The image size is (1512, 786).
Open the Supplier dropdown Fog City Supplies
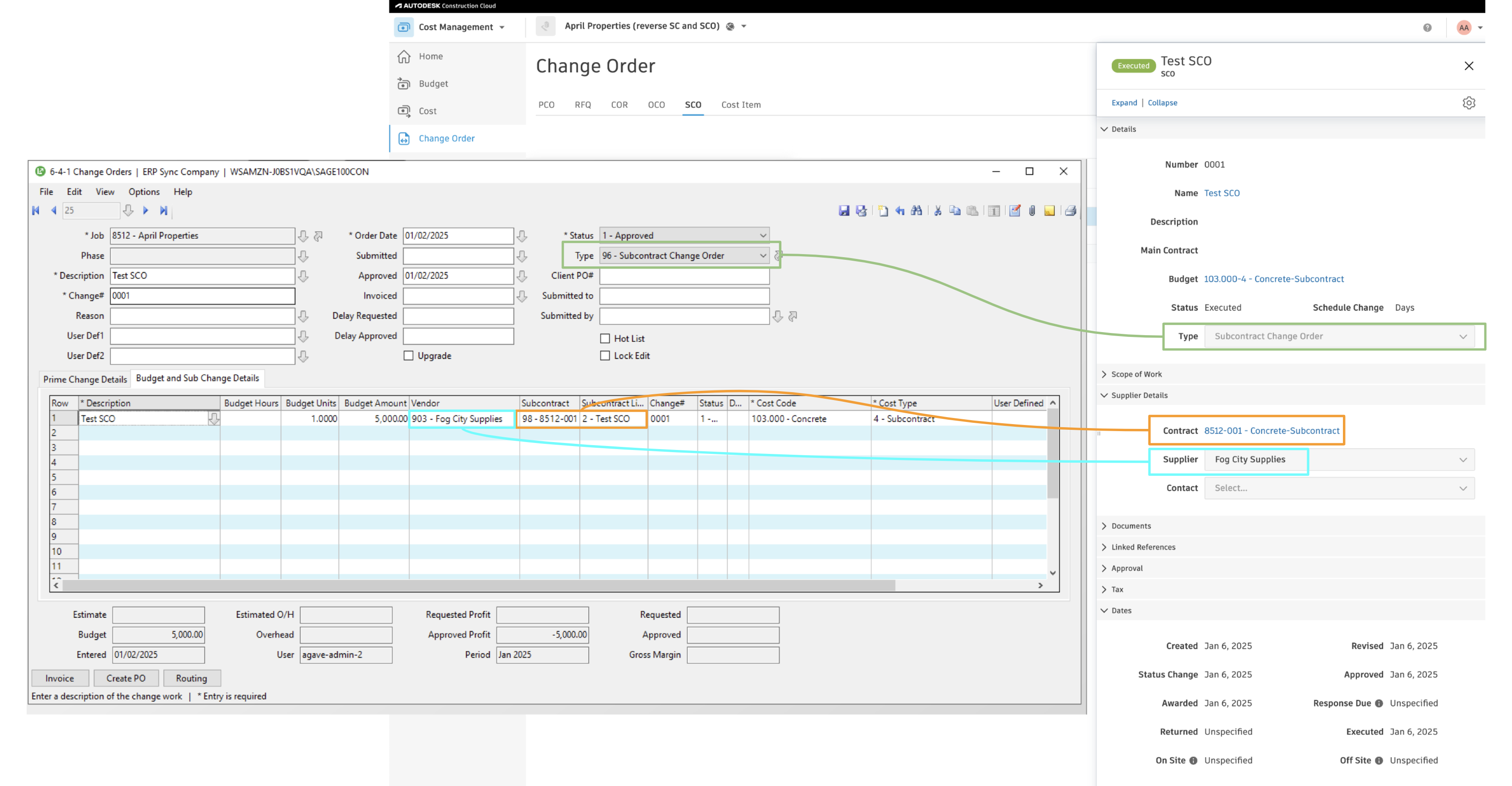tap(1339, 460)
